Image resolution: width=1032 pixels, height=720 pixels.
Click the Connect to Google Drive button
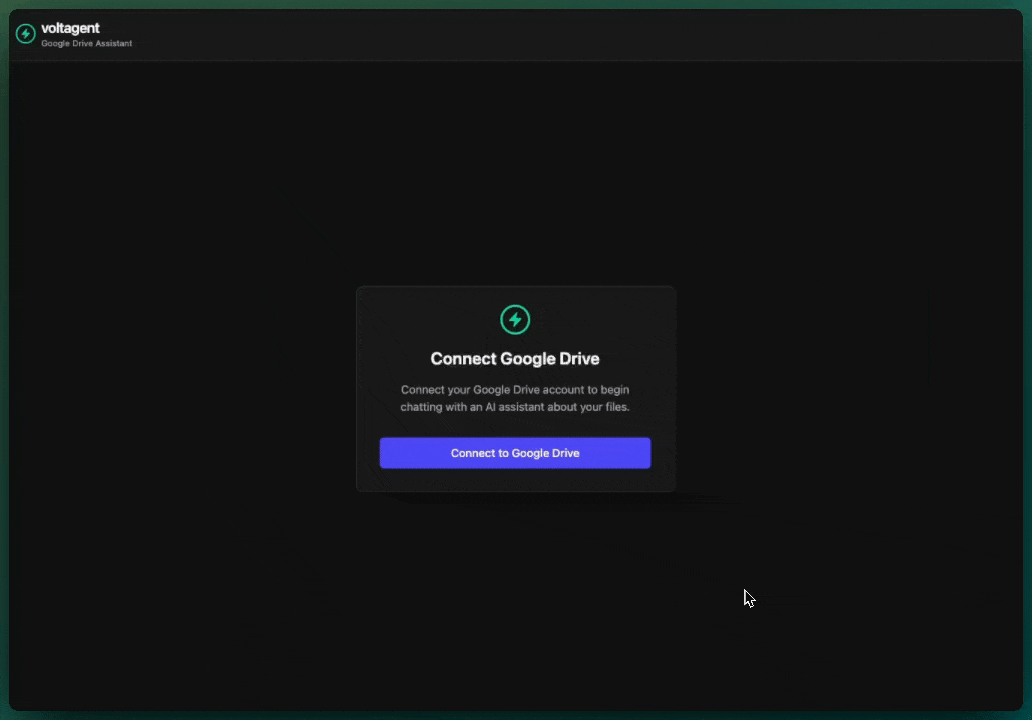pos(515,453)
